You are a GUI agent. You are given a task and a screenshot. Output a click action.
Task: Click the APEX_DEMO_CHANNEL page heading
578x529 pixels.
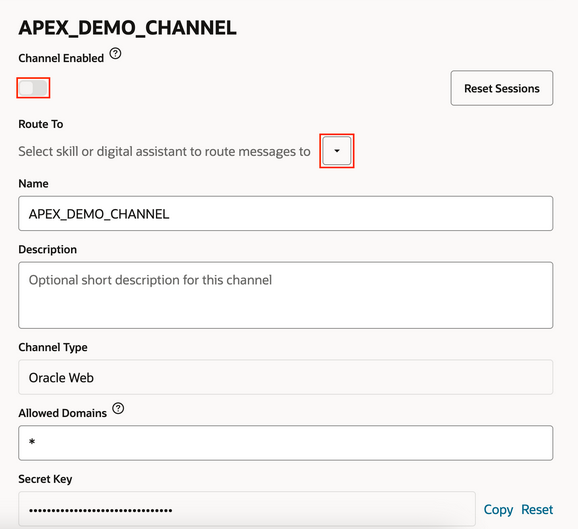128,28
